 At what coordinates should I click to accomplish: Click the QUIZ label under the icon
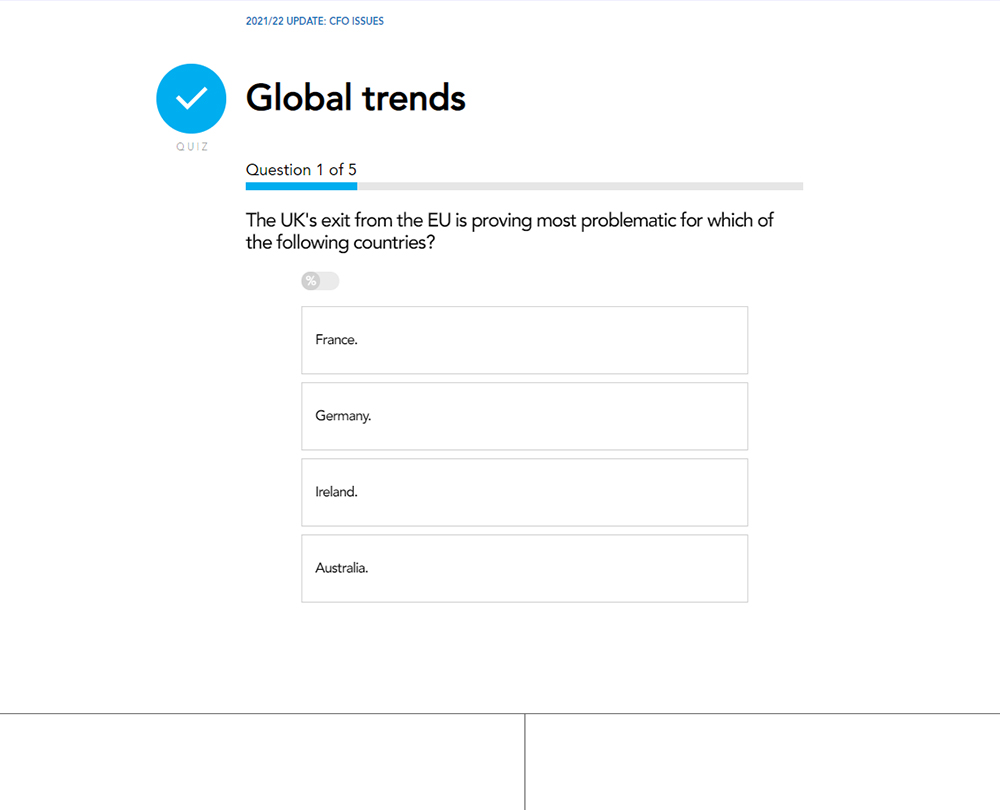(x=192, y=147)
